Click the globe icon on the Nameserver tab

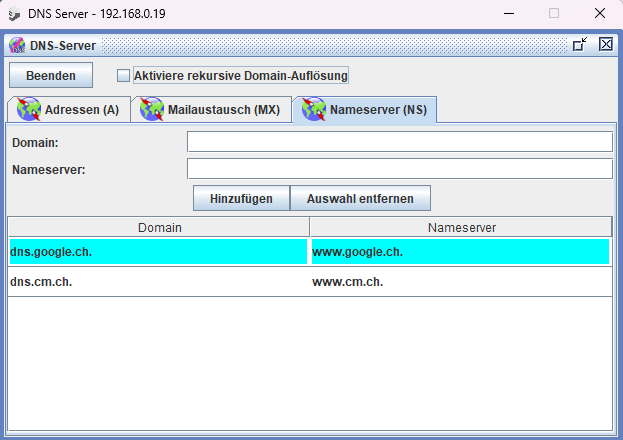[314, 109]
